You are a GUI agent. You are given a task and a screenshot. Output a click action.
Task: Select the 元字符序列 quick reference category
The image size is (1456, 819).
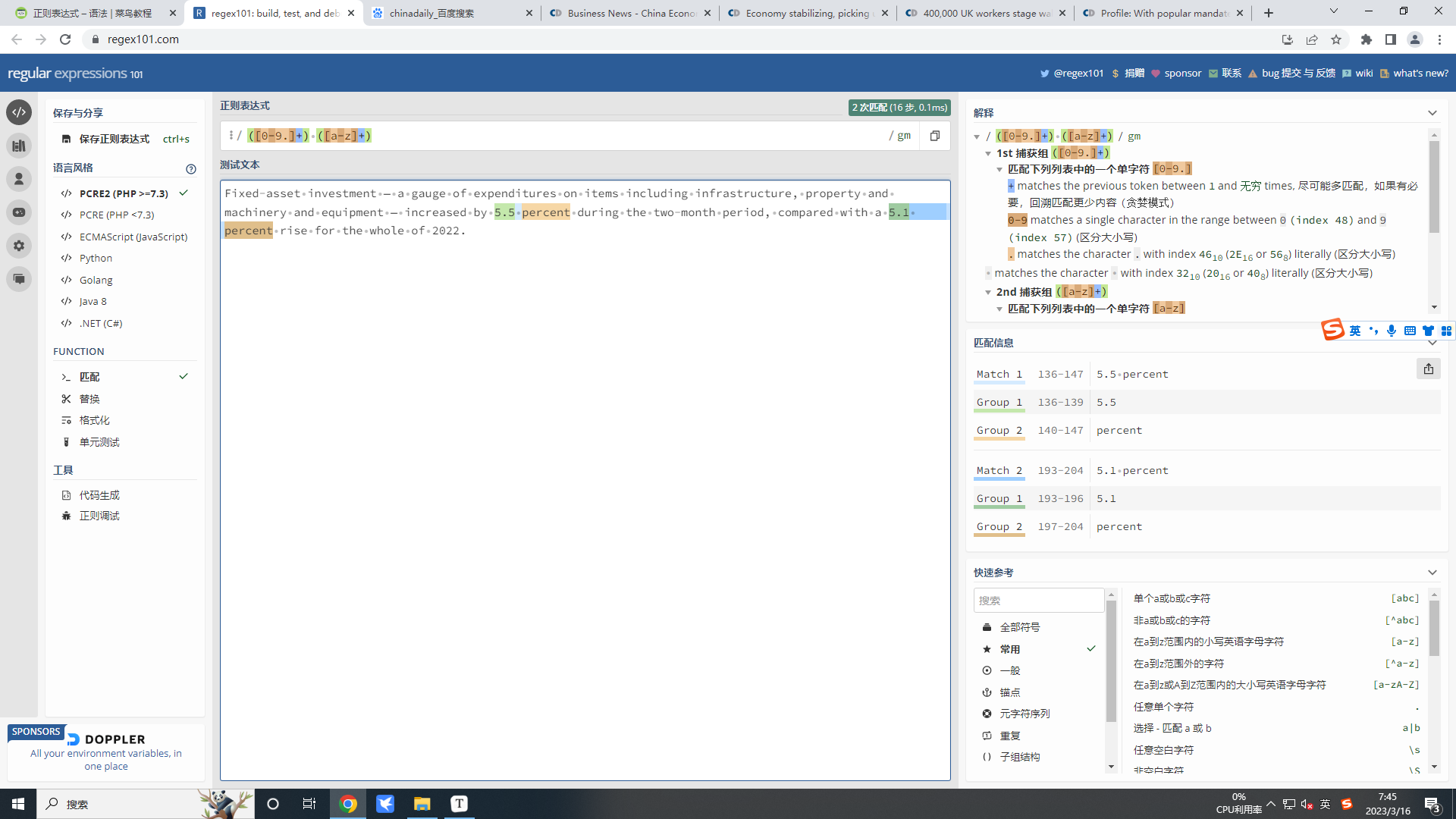coord(1025,714)
